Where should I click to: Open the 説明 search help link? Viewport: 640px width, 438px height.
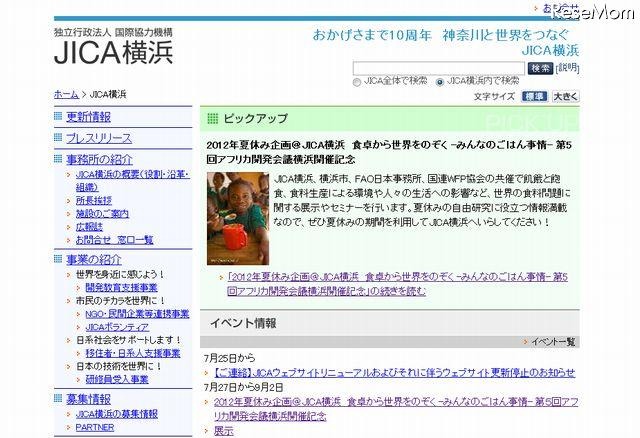coord(568,67)
